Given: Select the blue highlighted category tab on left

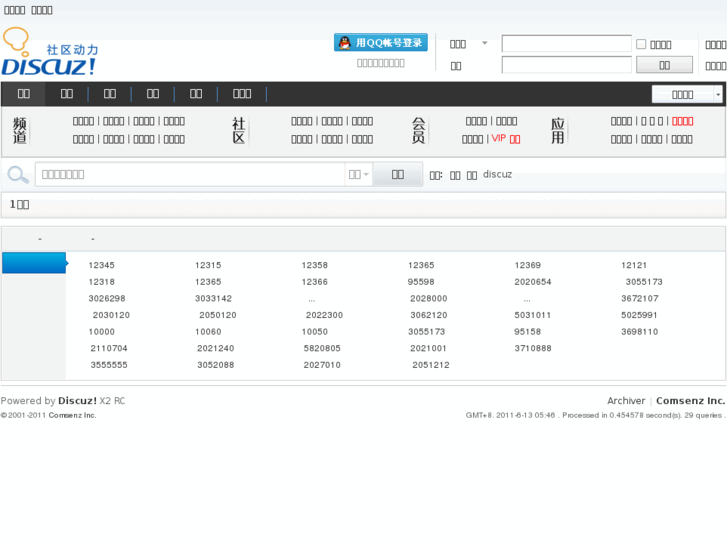Looking at the screenshot, I should point(34,264).
